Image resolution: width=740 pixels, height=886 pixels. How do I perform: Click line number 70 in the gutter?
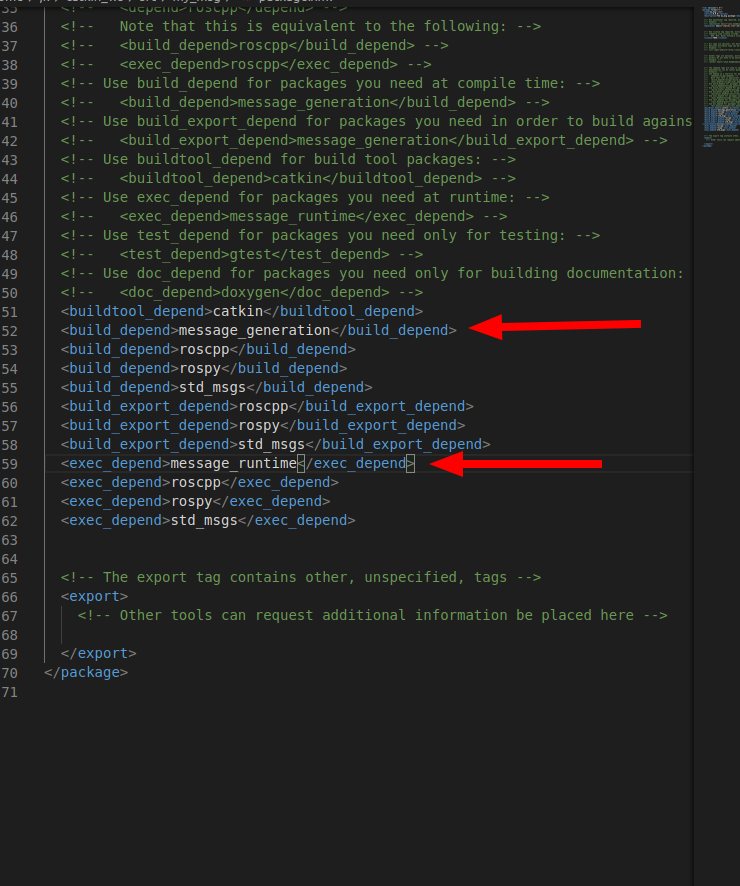(x=10, y=673)
